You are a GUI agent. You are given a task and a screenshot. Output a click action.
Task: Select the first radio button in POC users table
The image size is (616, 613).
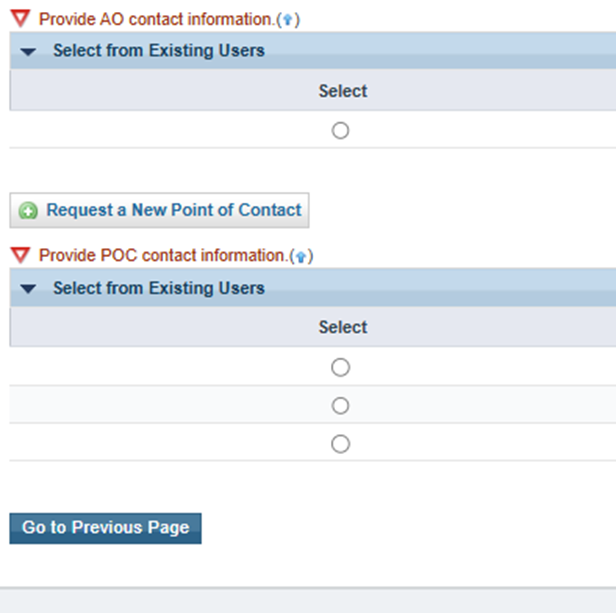coord(340,367)
